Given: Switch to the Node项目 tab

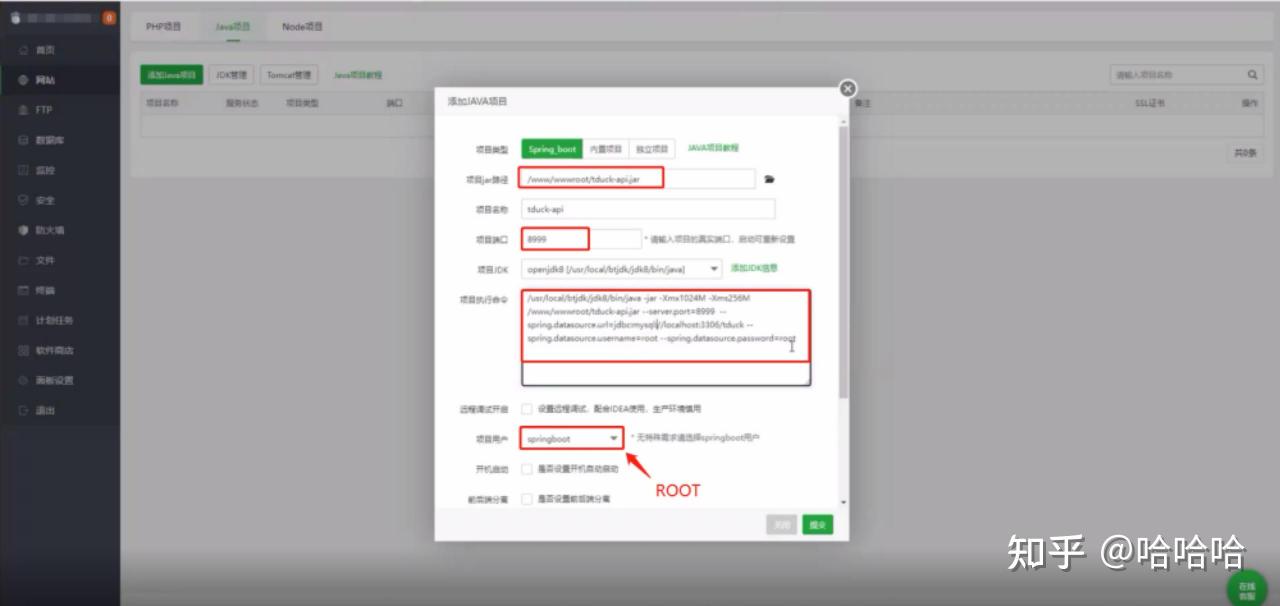Looking at the screenshot, I should (302, 27).
